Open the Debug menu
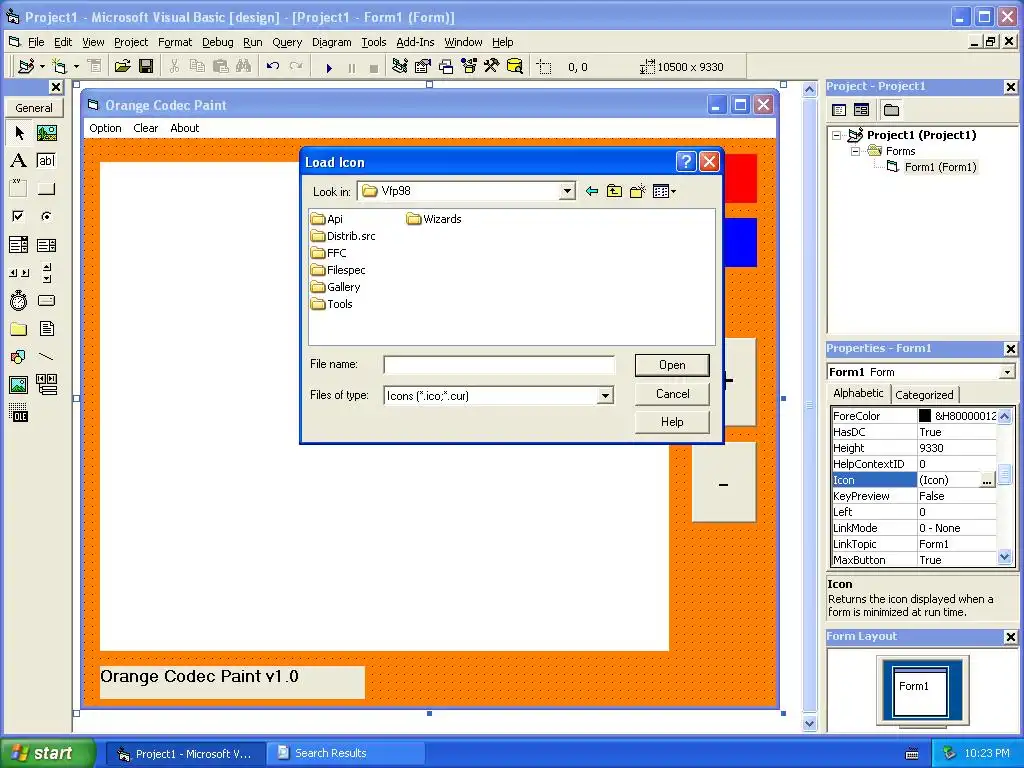Screen dimensions: 1024x768 click(x=217, y=42)
